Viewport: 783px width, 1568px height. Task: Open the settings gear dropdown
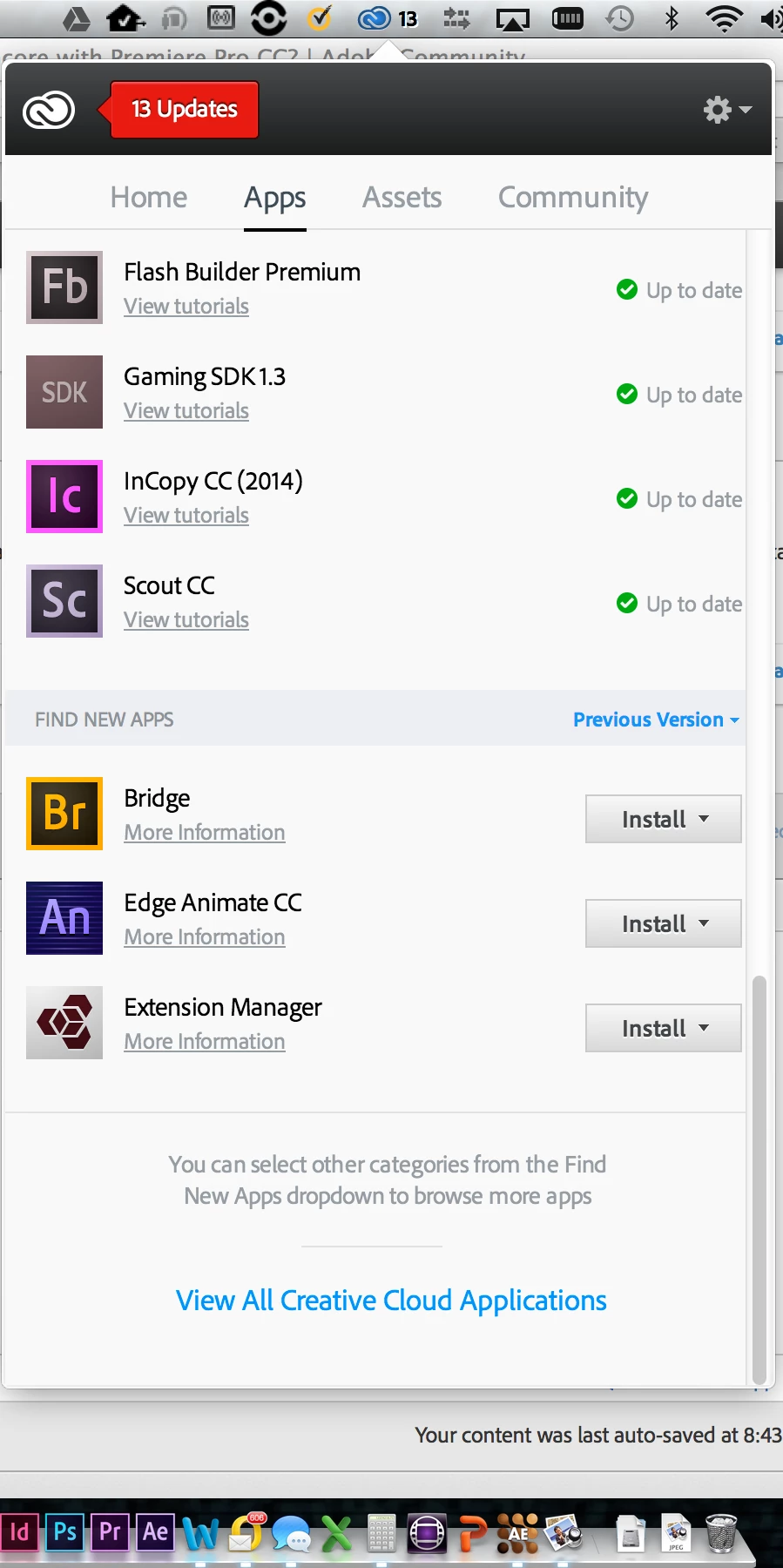point(727,110)
